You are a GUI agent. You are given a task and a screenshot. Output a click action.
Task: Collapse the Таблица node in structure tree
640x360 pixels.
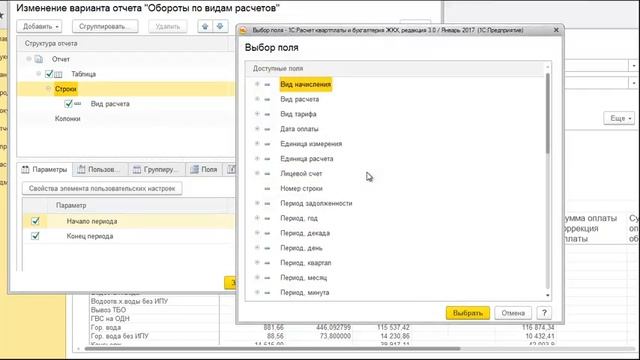pos(39,74)
